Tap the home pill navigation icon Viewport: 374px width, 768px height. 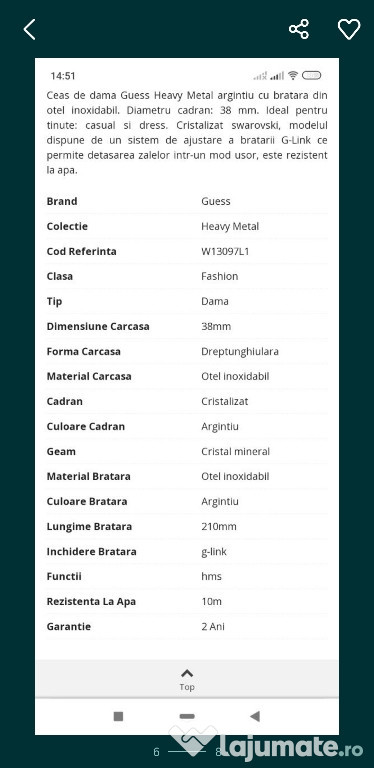tap(187, 716)
